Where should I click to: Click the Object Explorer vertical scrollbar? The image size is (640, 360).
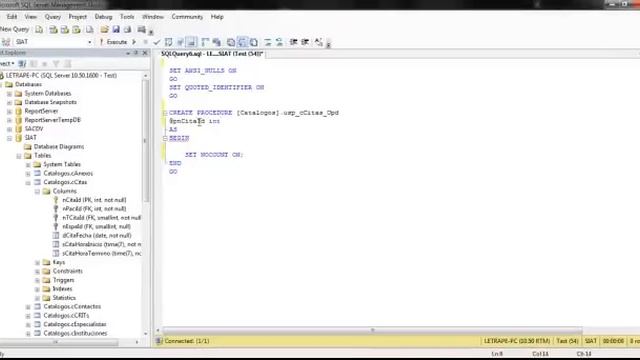[x=145, y=141]
